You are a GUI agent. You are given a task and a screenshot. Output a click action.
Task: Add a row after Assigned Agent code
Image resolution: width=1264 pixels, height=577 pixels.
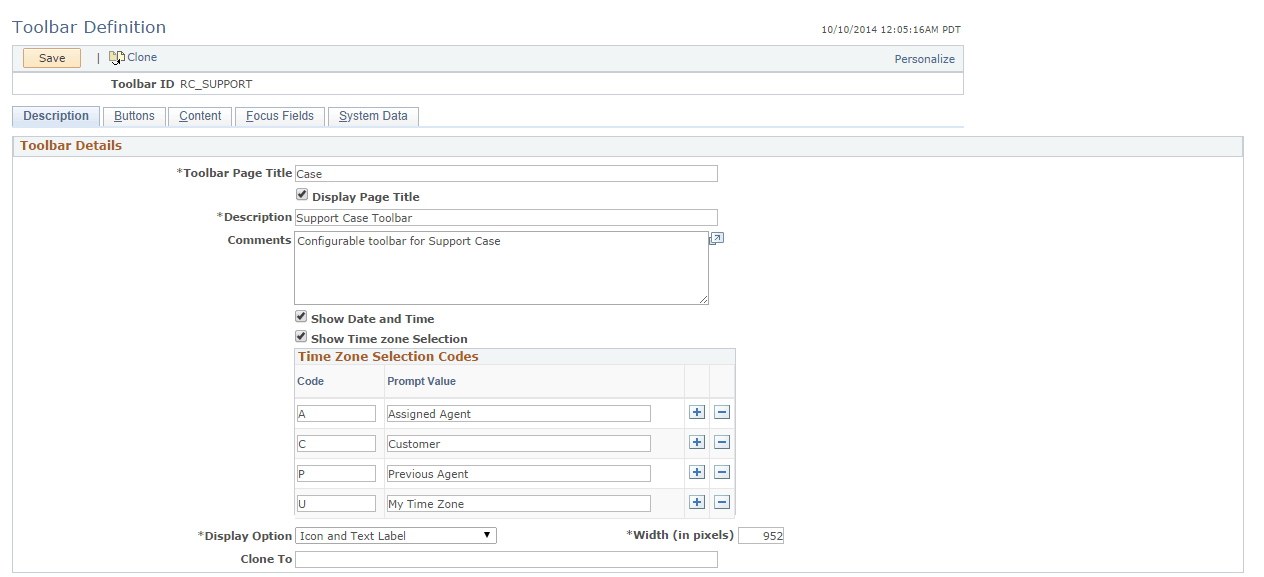(696, 412)
